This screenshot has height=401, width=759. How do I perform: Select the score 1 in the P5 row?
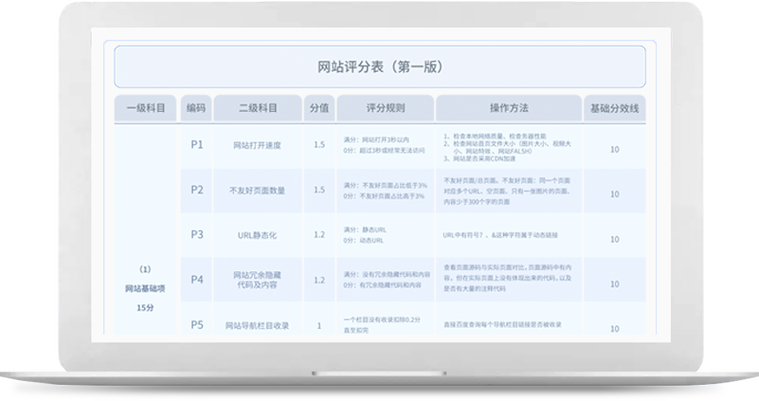[x=319, y=326]
